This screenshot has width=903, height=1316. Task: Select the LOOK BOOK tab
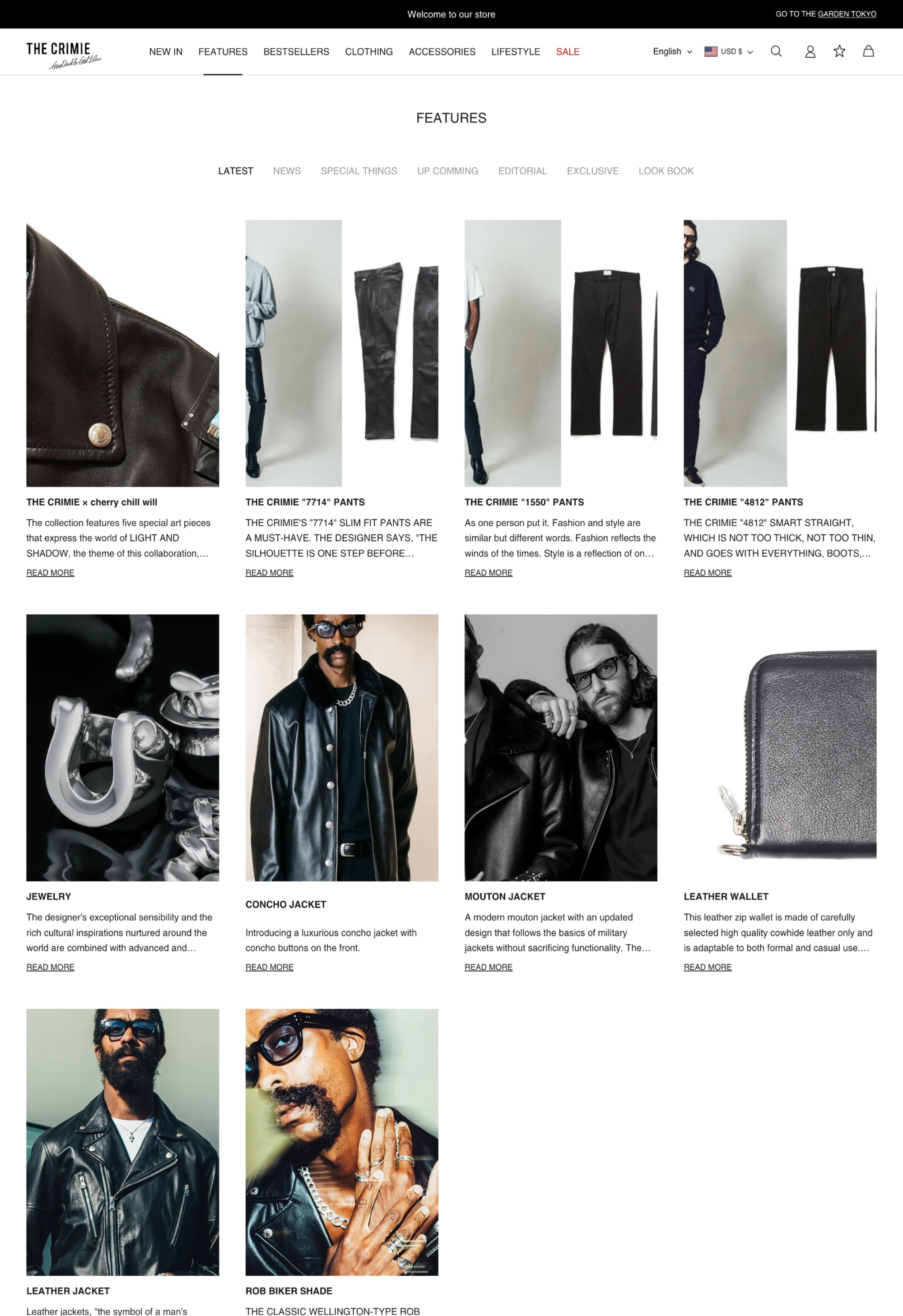(666, 171)
